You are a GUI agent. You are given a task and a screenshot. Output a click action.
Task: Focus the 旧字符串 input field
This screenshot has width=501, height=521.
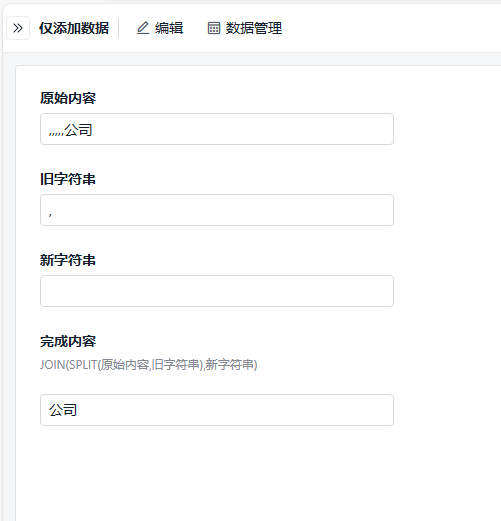(x=217, y=210)
